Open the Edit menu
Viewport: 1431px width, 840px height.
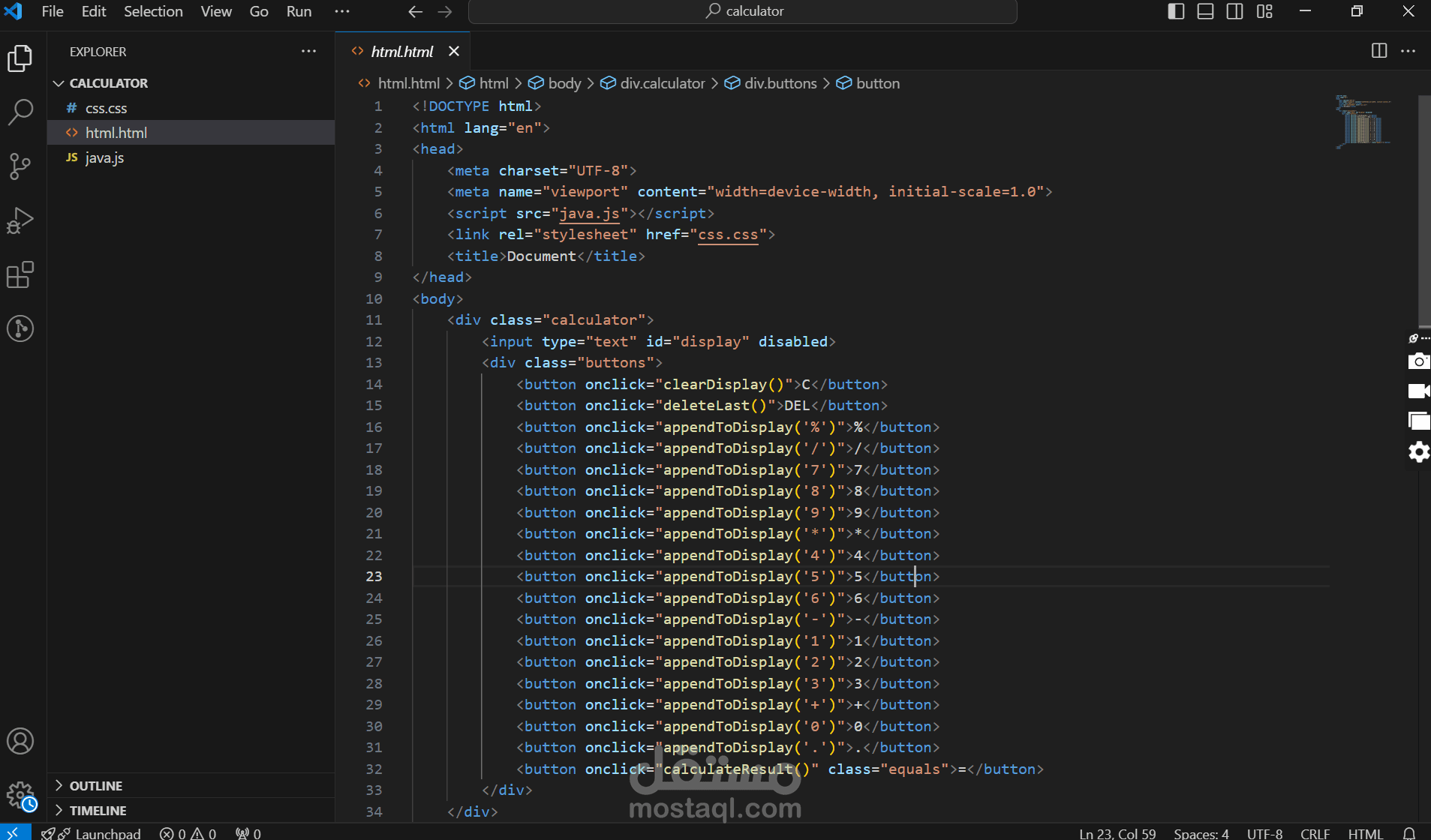pos(94,11)
